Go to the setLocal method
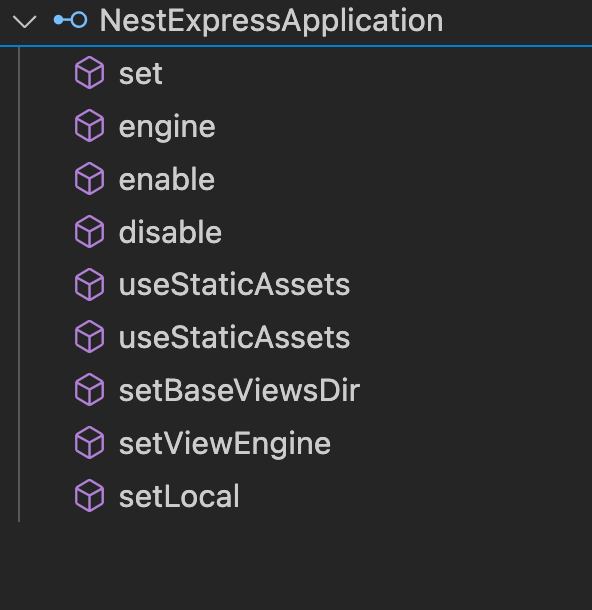This screenshot has width=592, height=610. (179, 496)
